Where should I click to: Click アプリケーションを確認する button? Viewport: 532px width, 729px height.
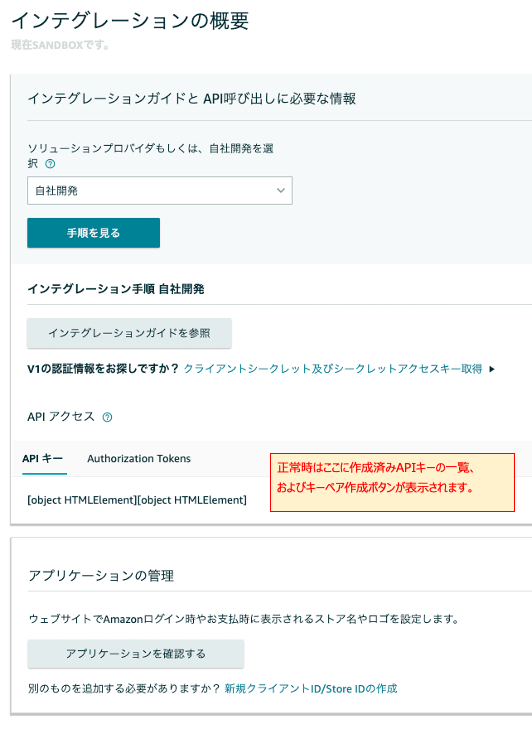coord(136,654)
